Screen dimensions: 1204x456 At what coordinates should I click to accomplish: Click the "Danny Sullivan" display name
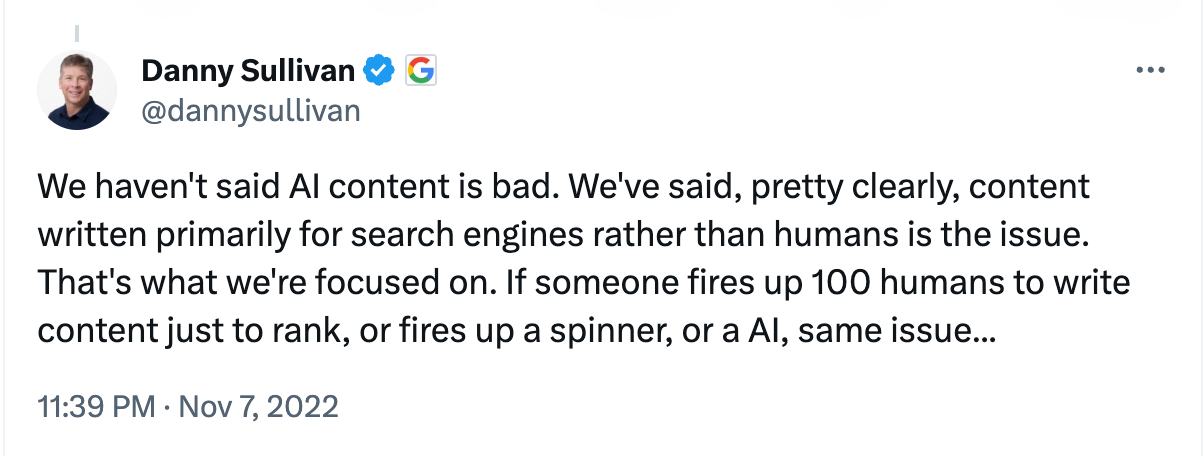point(247,70)
